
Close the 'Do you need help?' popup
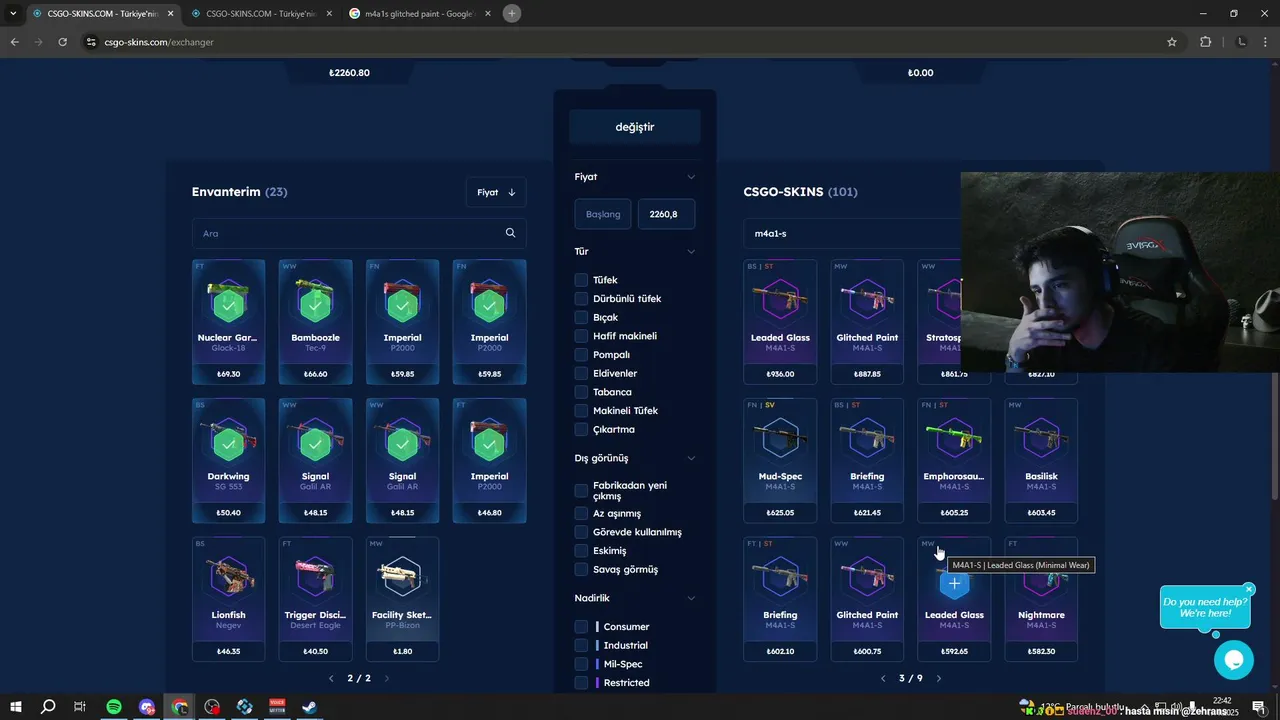click(1249, 589)
